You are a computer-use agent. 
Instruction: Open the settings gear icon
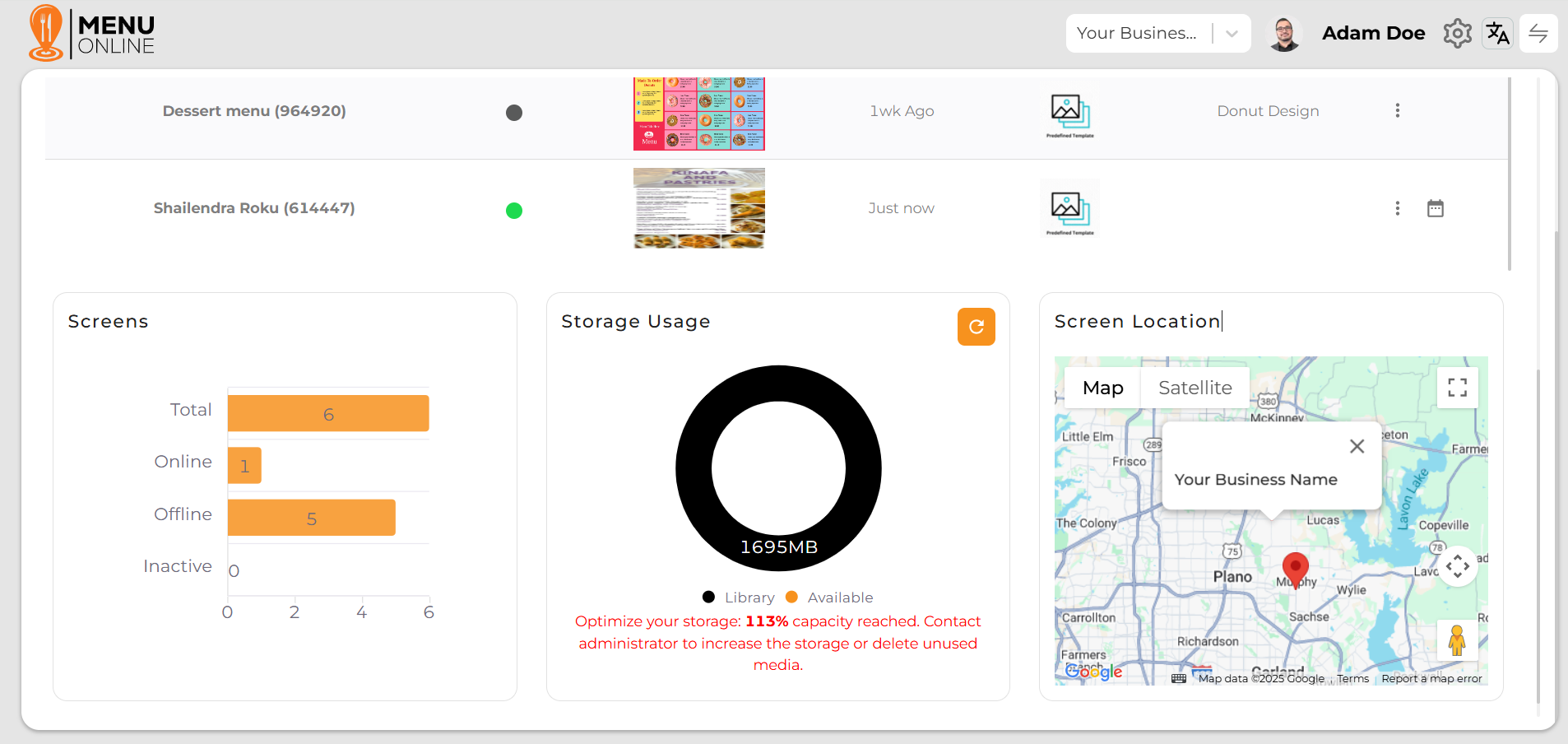1457,34
